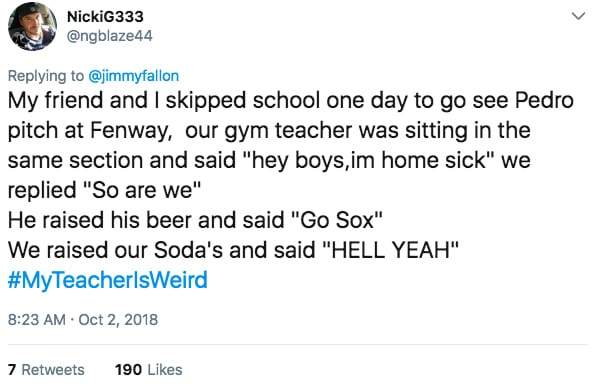Click the 8:23 AM timestamp
The height and width of the screenshot is (391, 597).
pyautogui.click(x=37, y=319)
